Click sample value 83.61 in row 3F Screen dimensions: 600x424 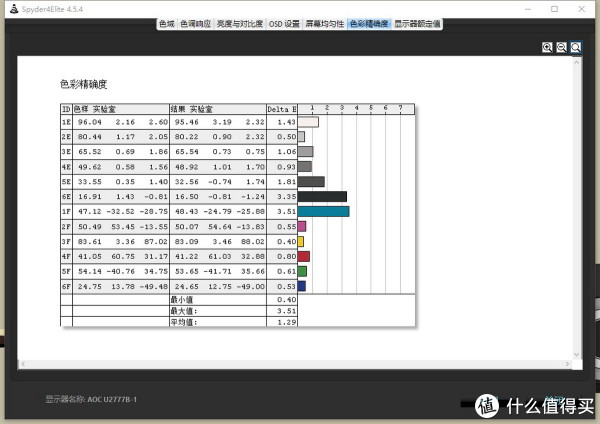pos(90,241)
